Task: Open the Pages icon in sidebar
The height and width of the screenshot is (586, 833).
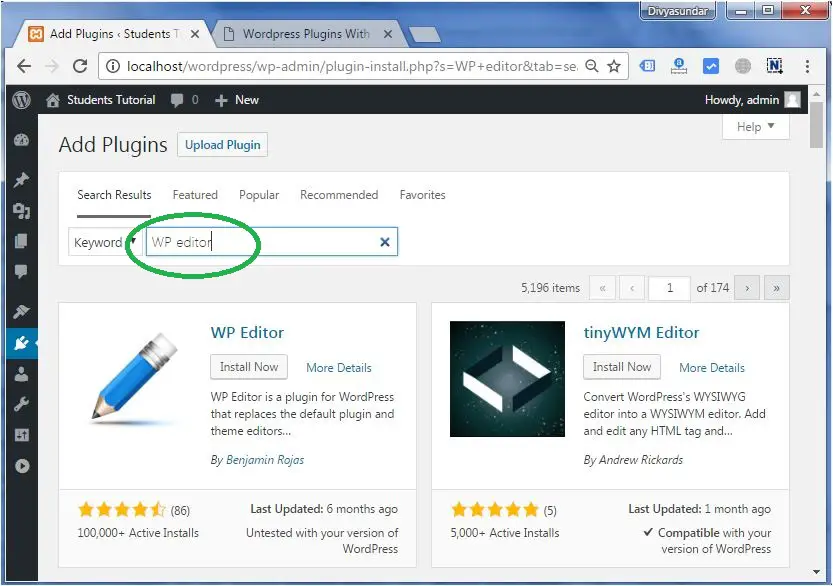Action: 21,241
